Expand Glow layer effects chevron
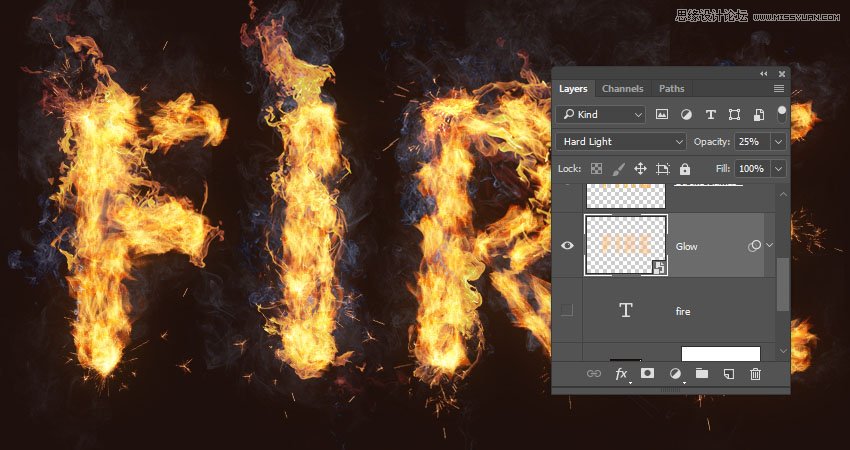Image resolution: width=850 pixels, height=450 pixels. [770, 246]
